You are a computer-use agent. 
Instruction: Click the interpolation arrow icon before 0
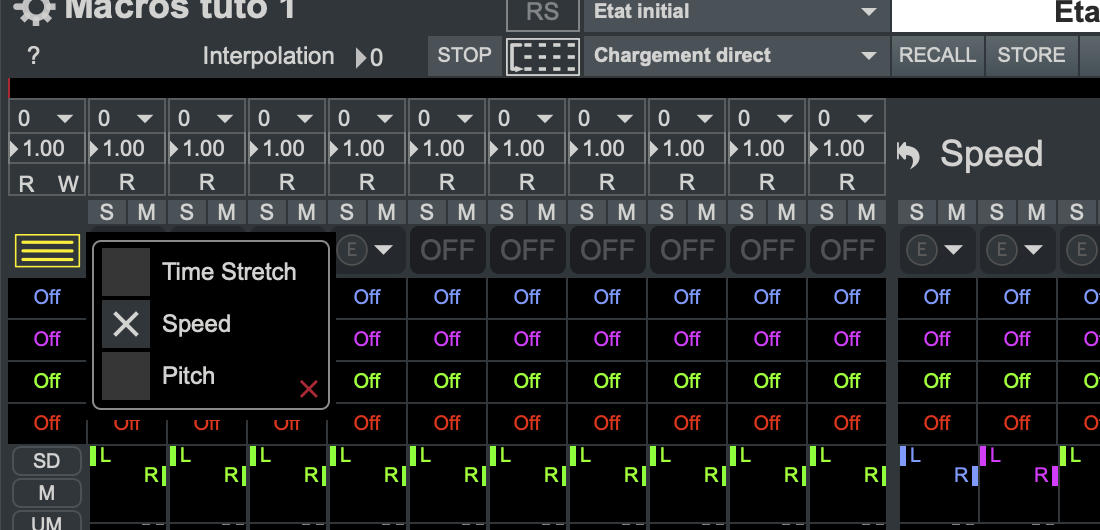361,58
